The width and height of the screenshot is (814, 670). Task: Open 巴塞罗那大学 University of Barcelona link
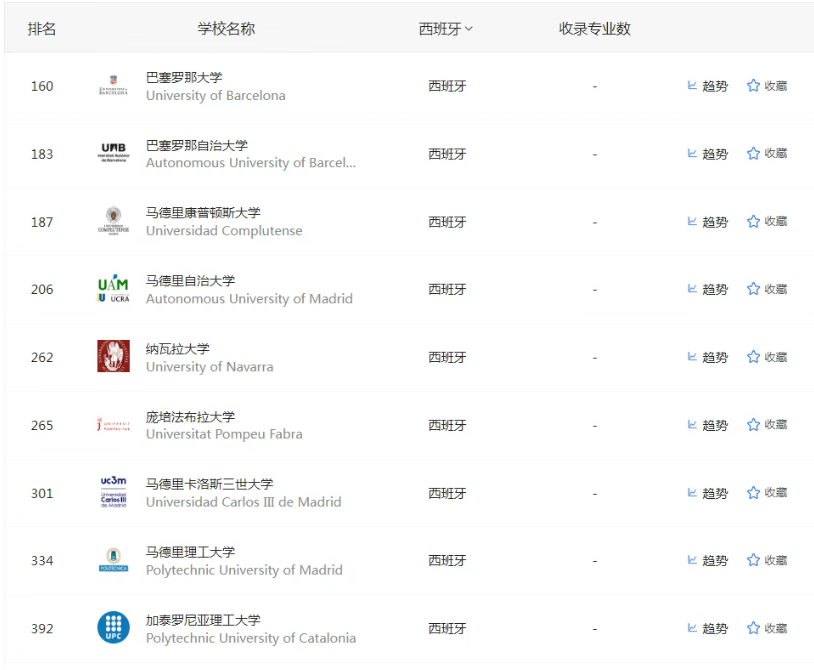(x=184, y=78)
